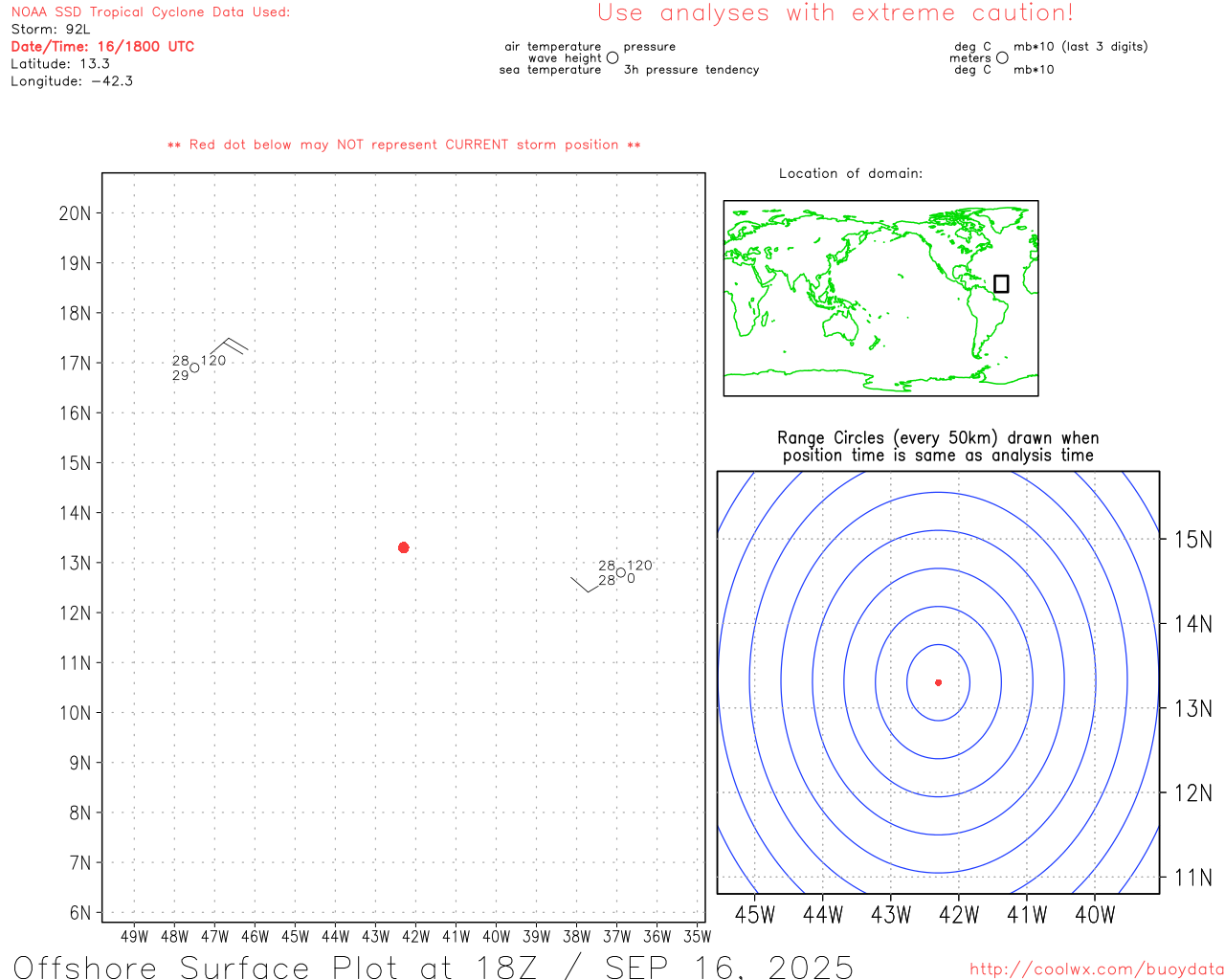Click 'mb*10 (last 3 digits)' legend label

(x=1080, y=46)
